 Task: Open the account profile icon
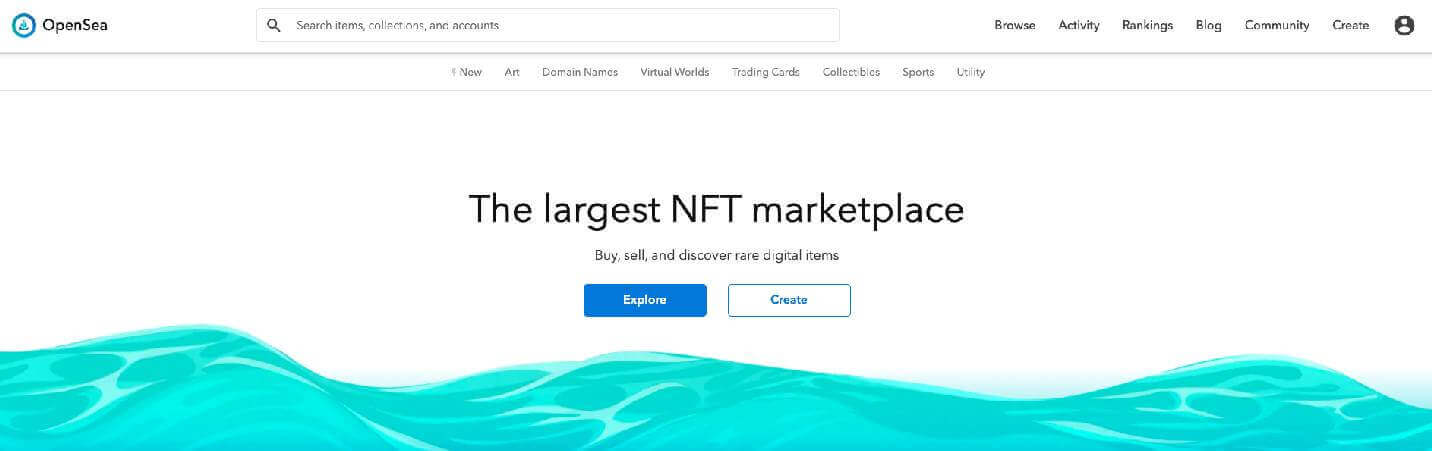(x=1404, y=25)
